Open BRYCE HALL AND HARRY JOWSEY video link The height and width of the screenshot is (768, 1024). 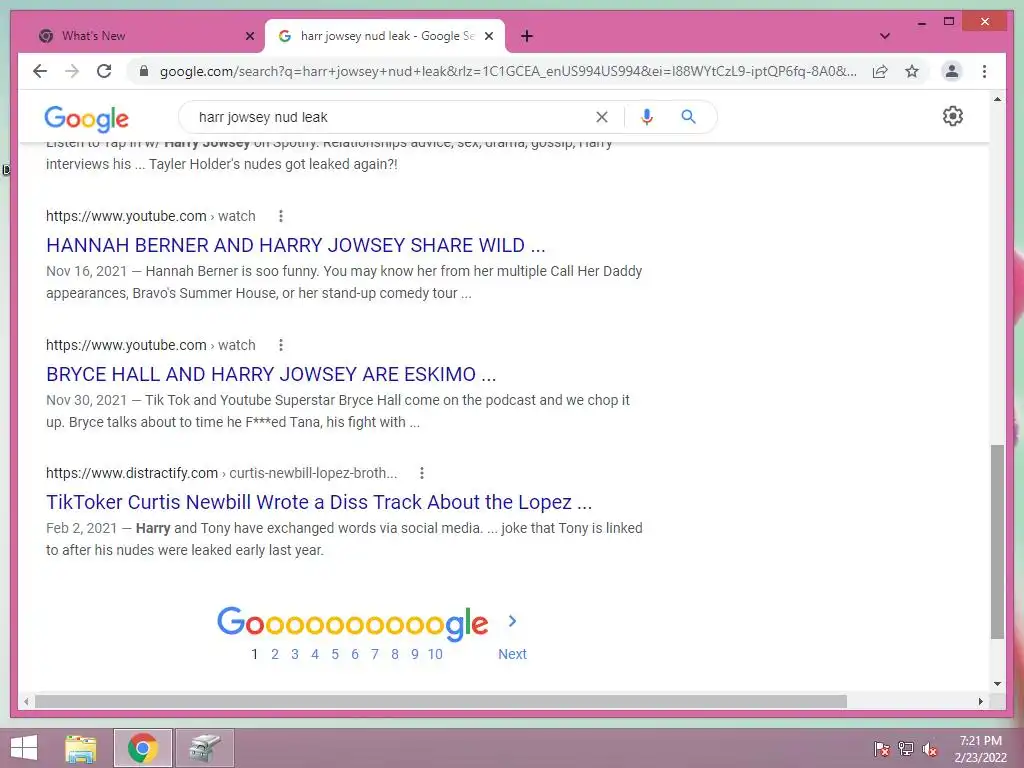tap(271, 374)
